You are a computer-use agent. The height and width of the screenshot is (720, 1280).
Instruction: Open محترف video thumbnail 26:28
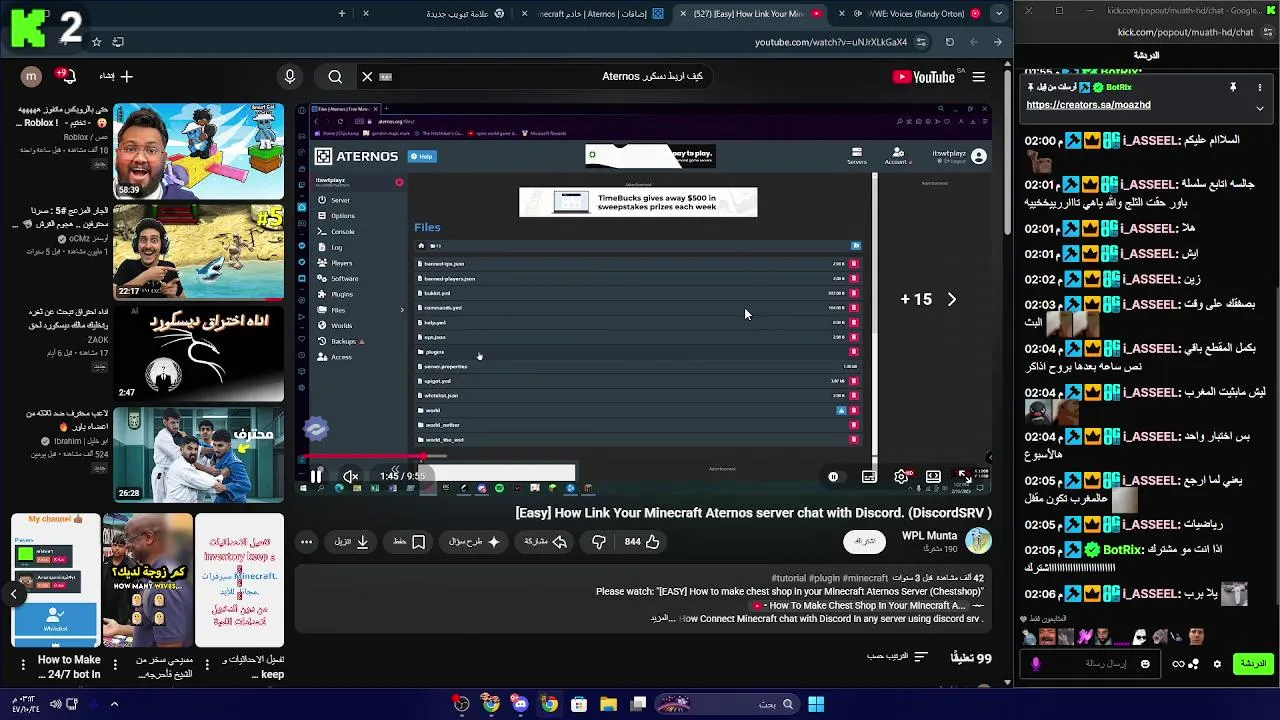[x=198, y=454]
